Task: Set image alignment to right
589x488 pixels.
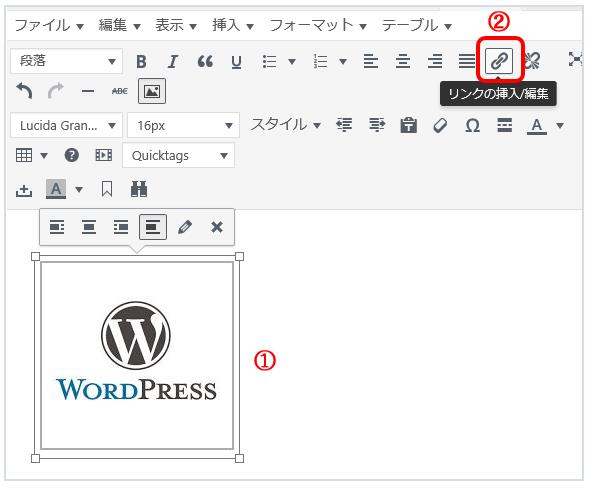Action: pos(121,227)
